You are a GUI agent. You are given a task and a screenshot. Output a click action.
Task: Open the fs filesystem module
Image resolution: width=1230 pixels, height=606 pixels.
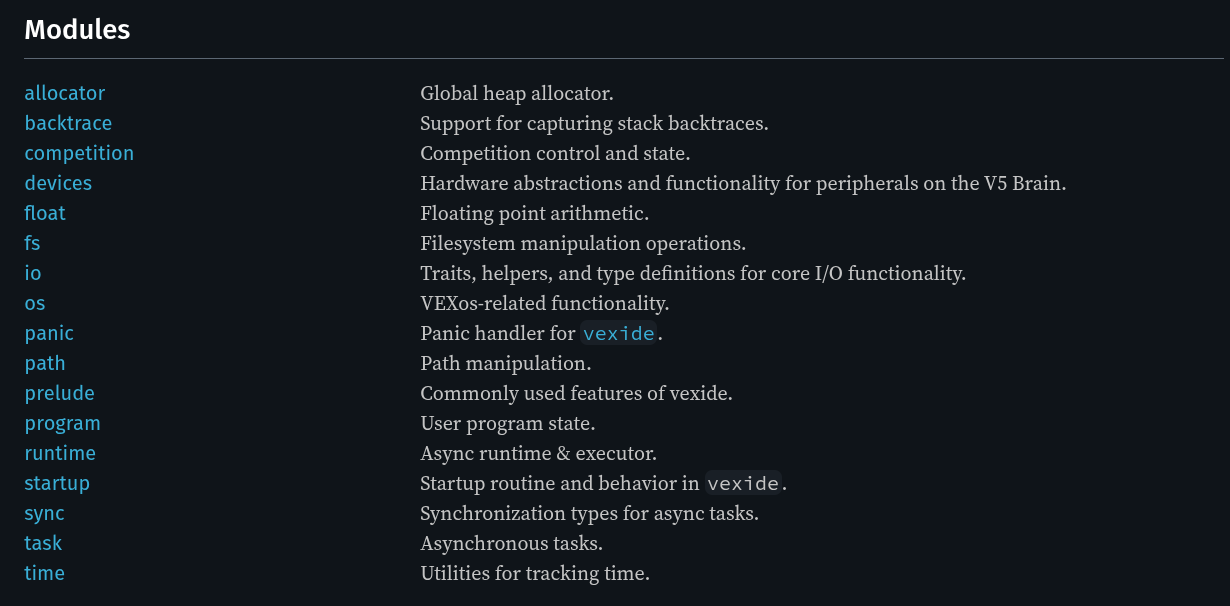(32, 243)
